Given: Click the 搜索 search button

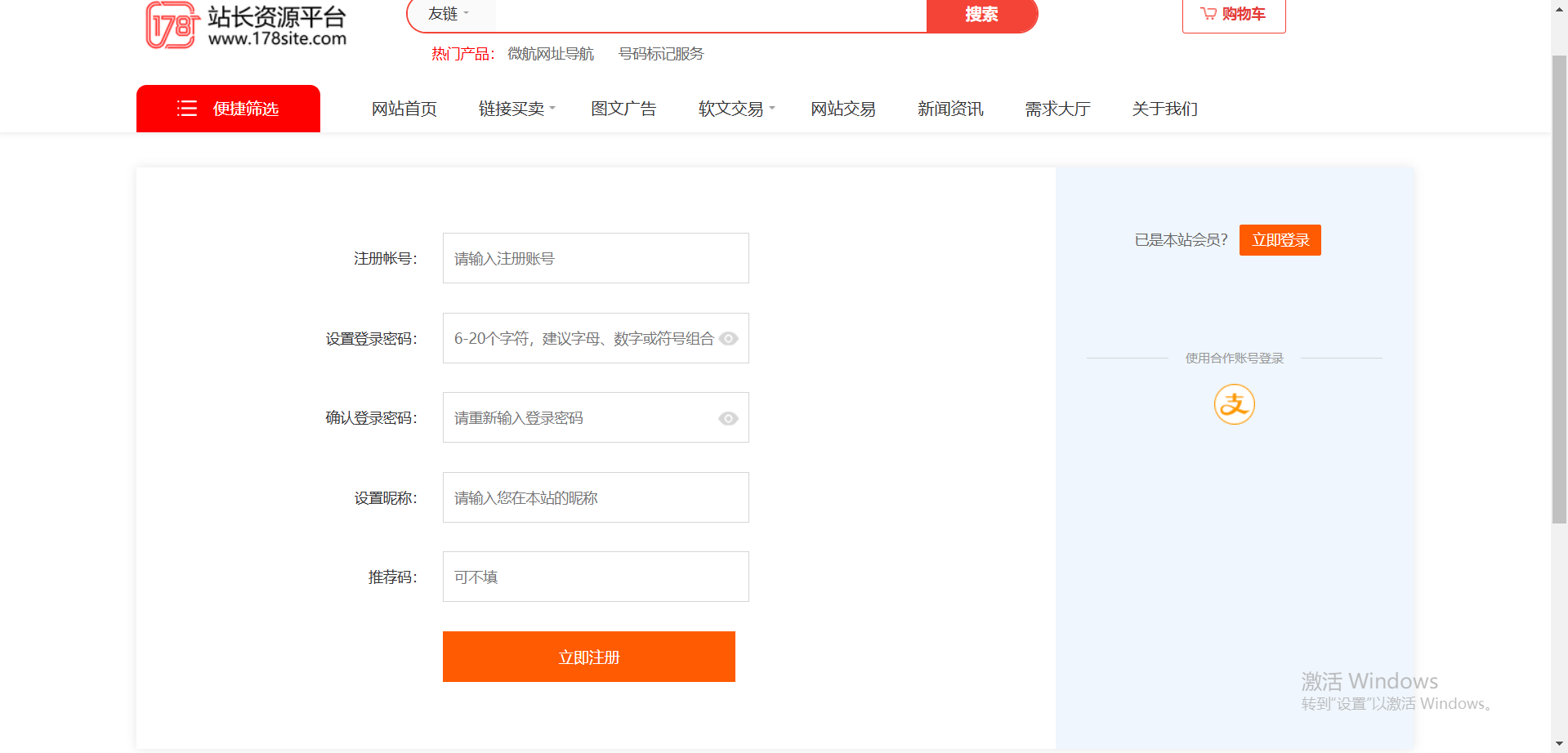Looking at the screenshot, I should click(x=981, y=15).
